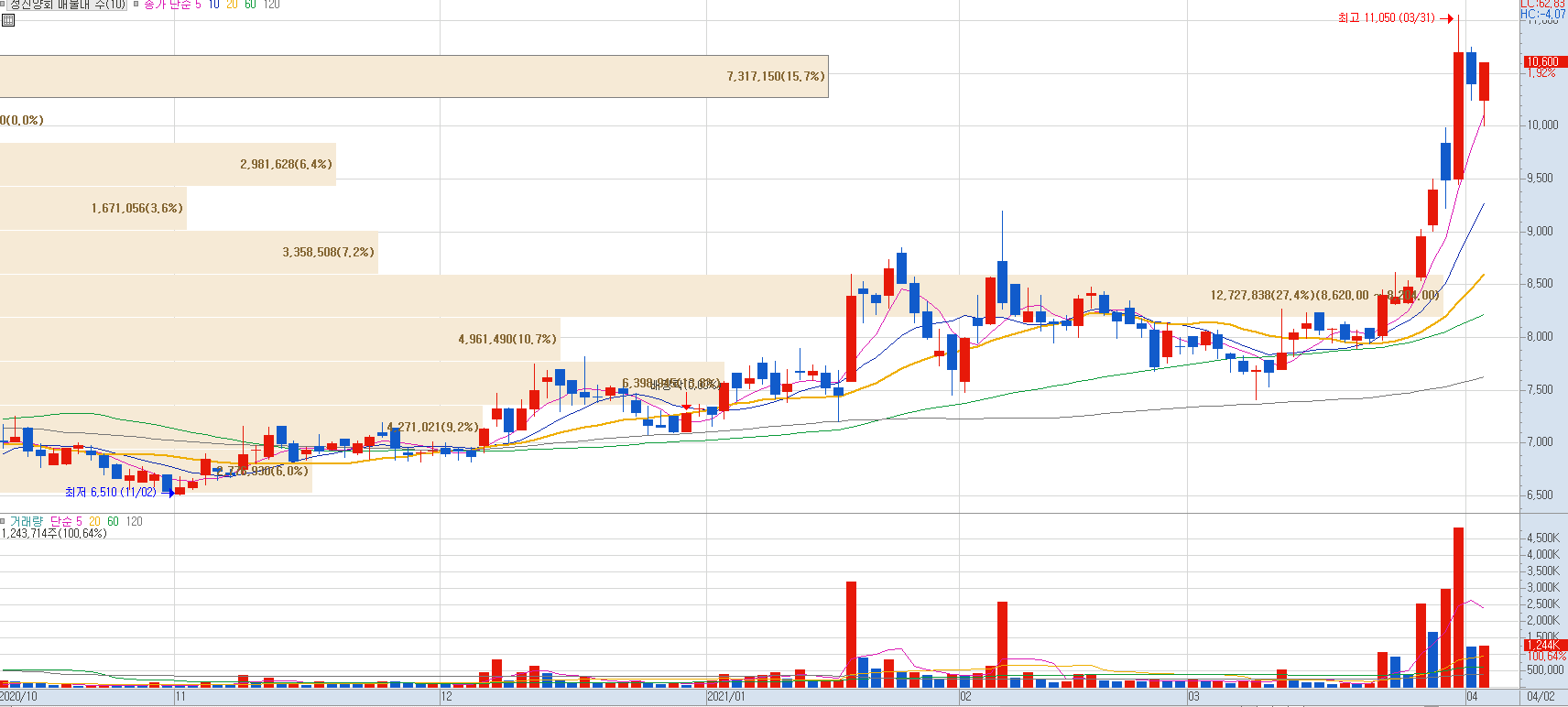Click the orange 20 volume moving average label

pyautogui.click(x=94, y=521)
